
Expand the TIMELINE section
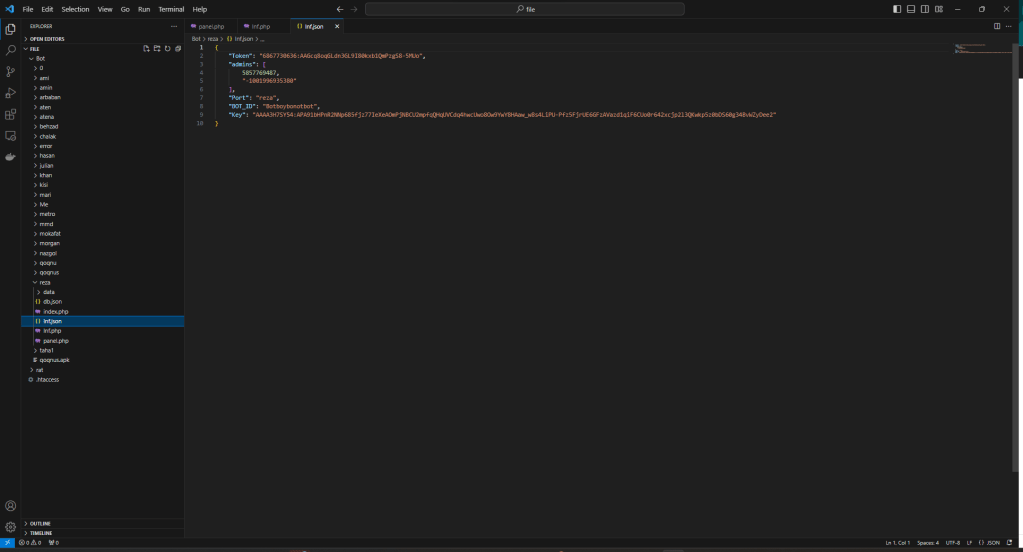(x=41, y=533)
